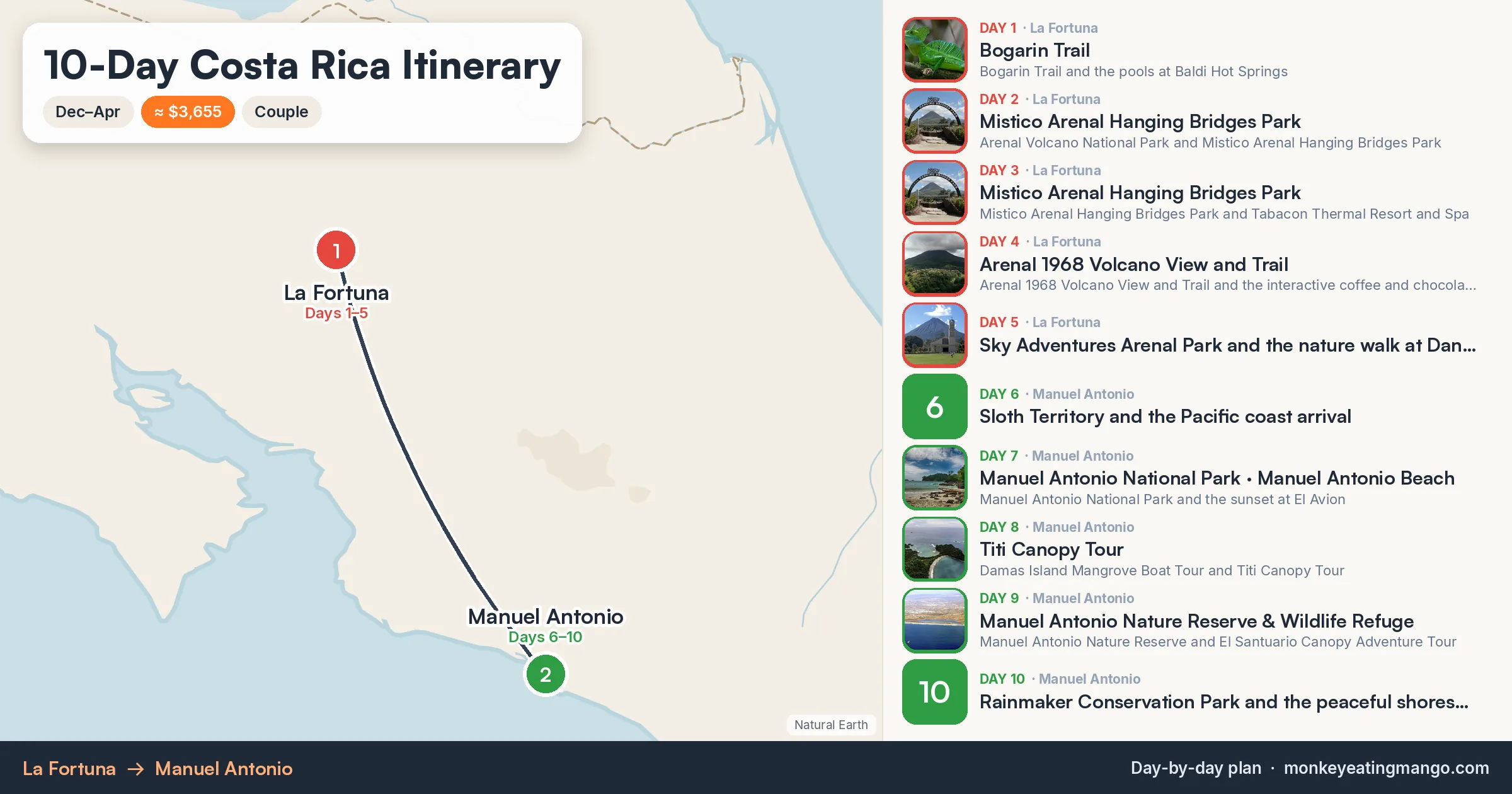Click the Days 6–10 label on map

(x=546, y=637)
